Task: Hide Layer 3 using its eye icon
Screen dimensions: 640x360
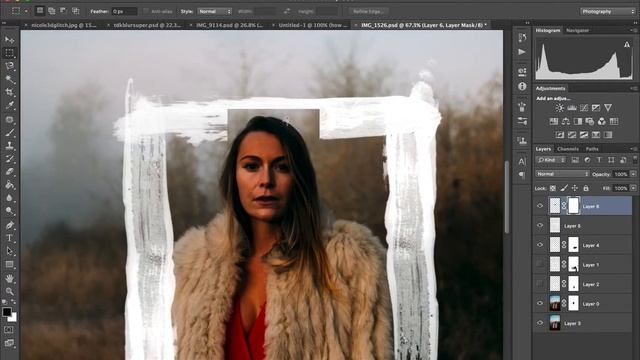Action: (540, 323)
